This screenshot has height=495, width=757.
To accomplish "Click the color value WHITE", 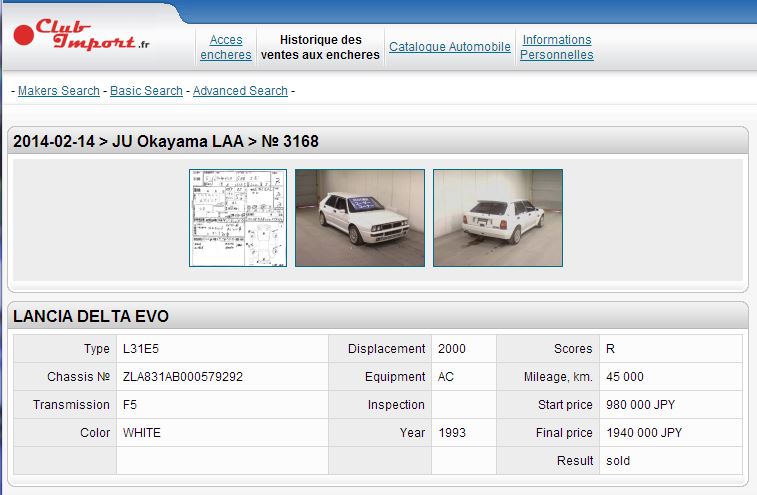I will 142,433.
